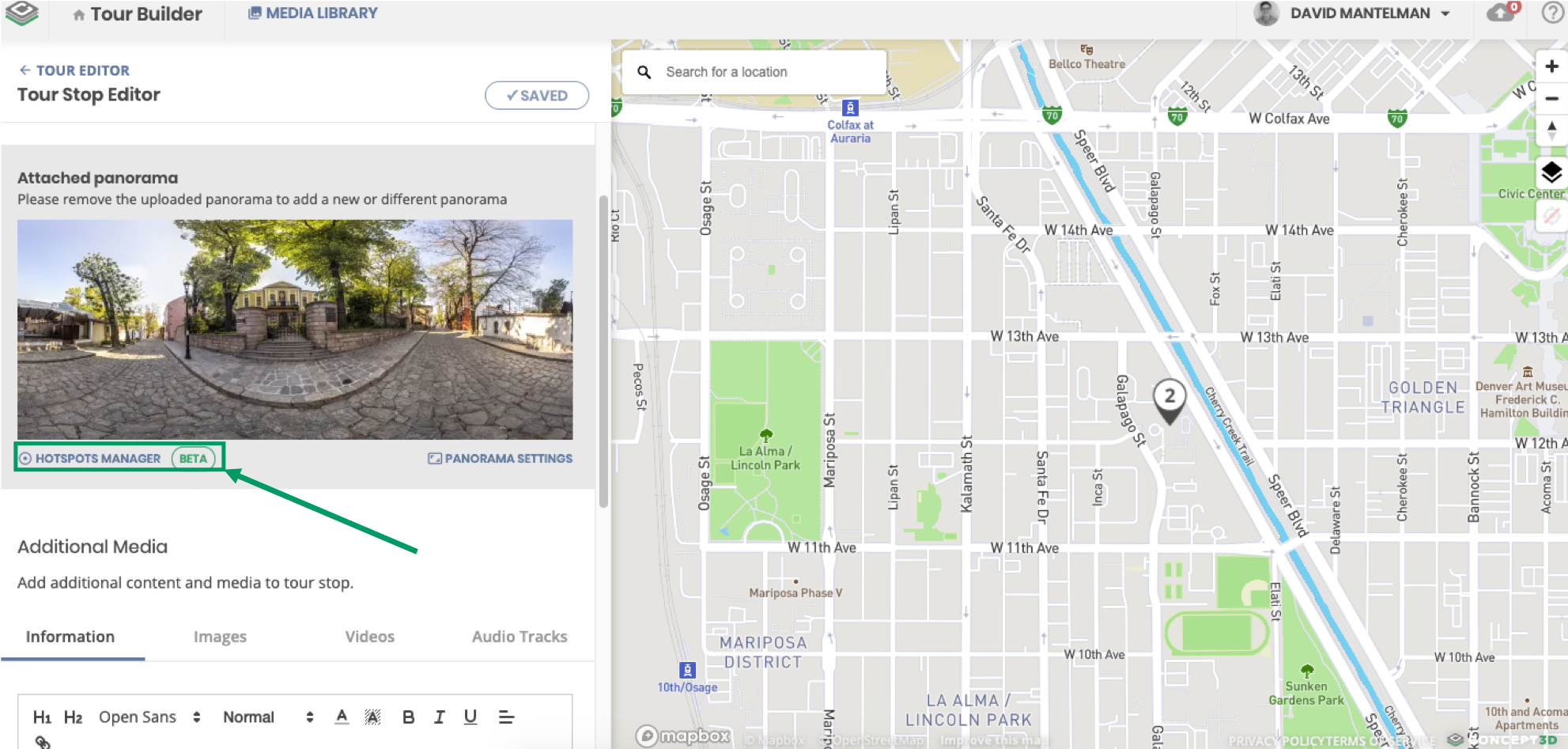Click the panel vertical scrollbar
1568x749 pixels.
point(603,352)
